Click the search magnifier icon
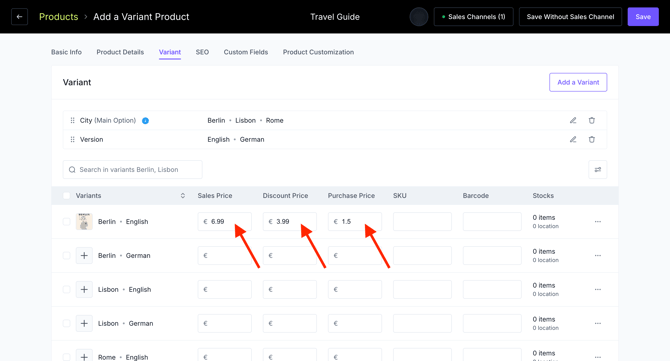 point(72,170)
